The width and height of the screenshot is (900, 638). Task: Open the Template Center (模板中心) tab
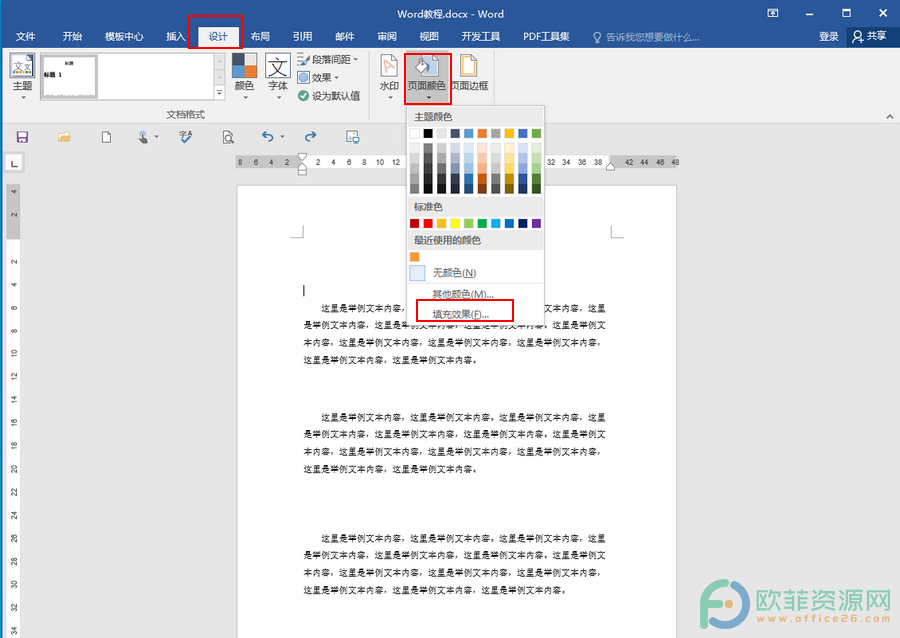[124, 37]
